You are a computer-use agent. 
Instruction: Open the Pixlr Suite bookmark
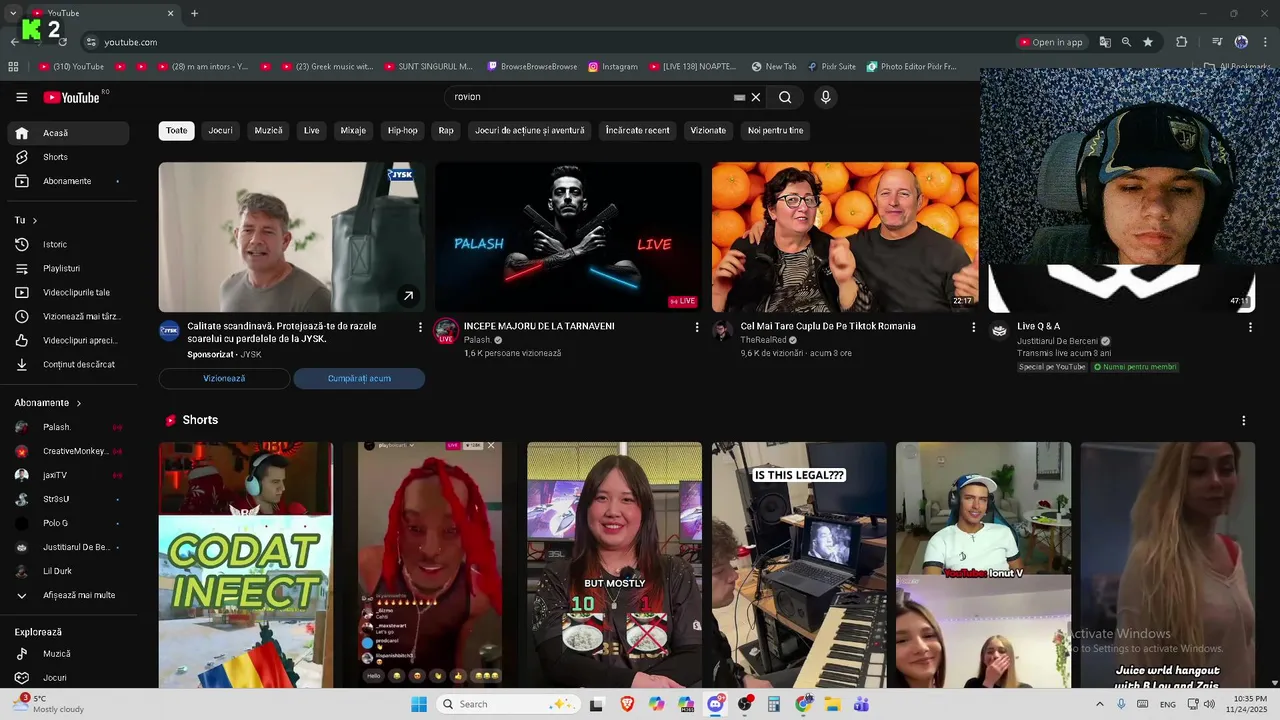click(x=831, y=67)
